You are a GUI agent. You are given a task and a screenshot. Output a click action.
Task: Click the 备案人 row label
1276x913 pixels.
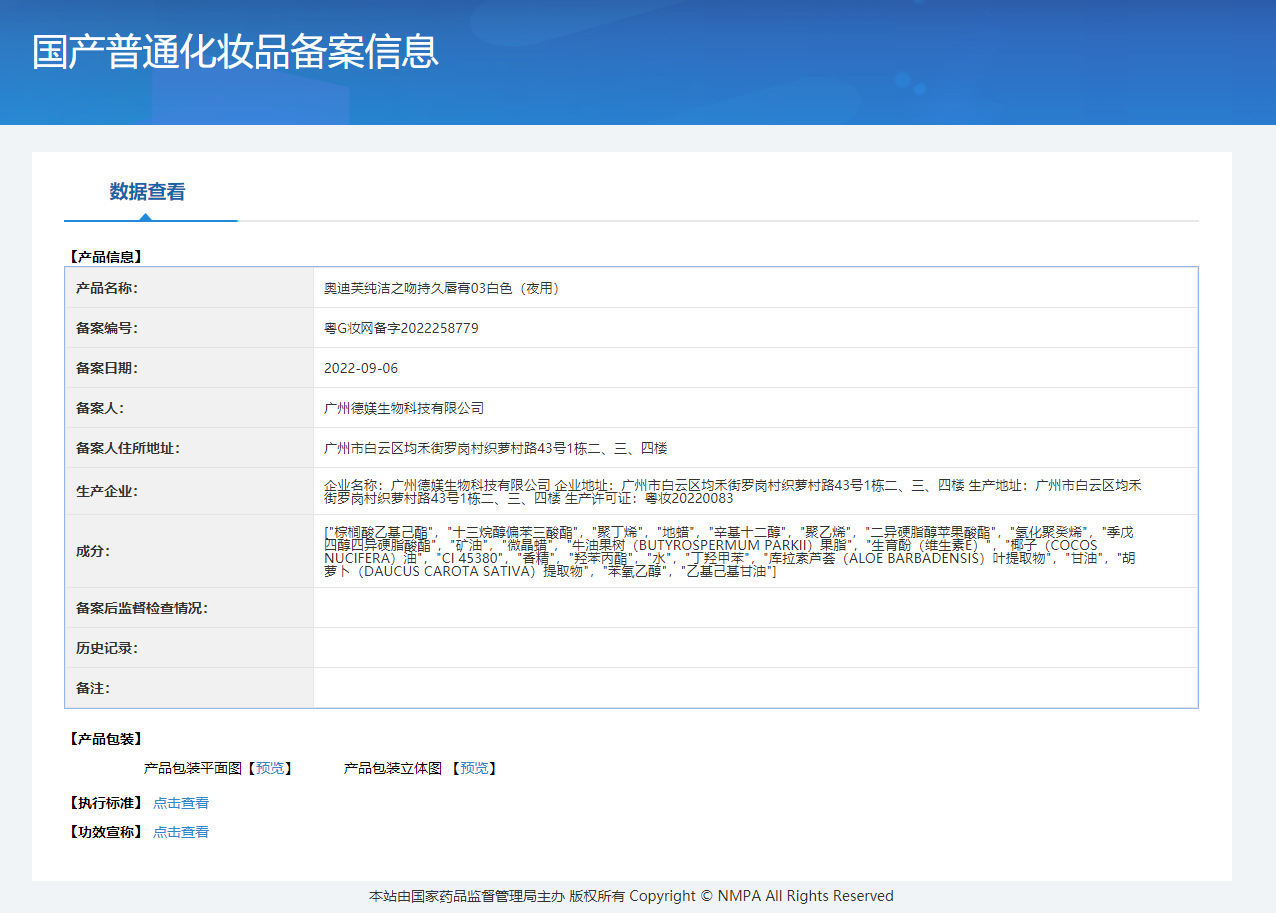100,408
